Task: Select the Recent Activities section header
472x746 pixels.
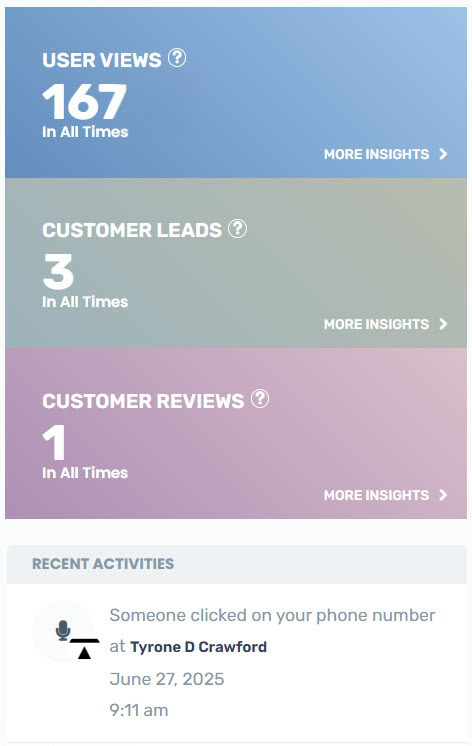Action: [103, 564]
